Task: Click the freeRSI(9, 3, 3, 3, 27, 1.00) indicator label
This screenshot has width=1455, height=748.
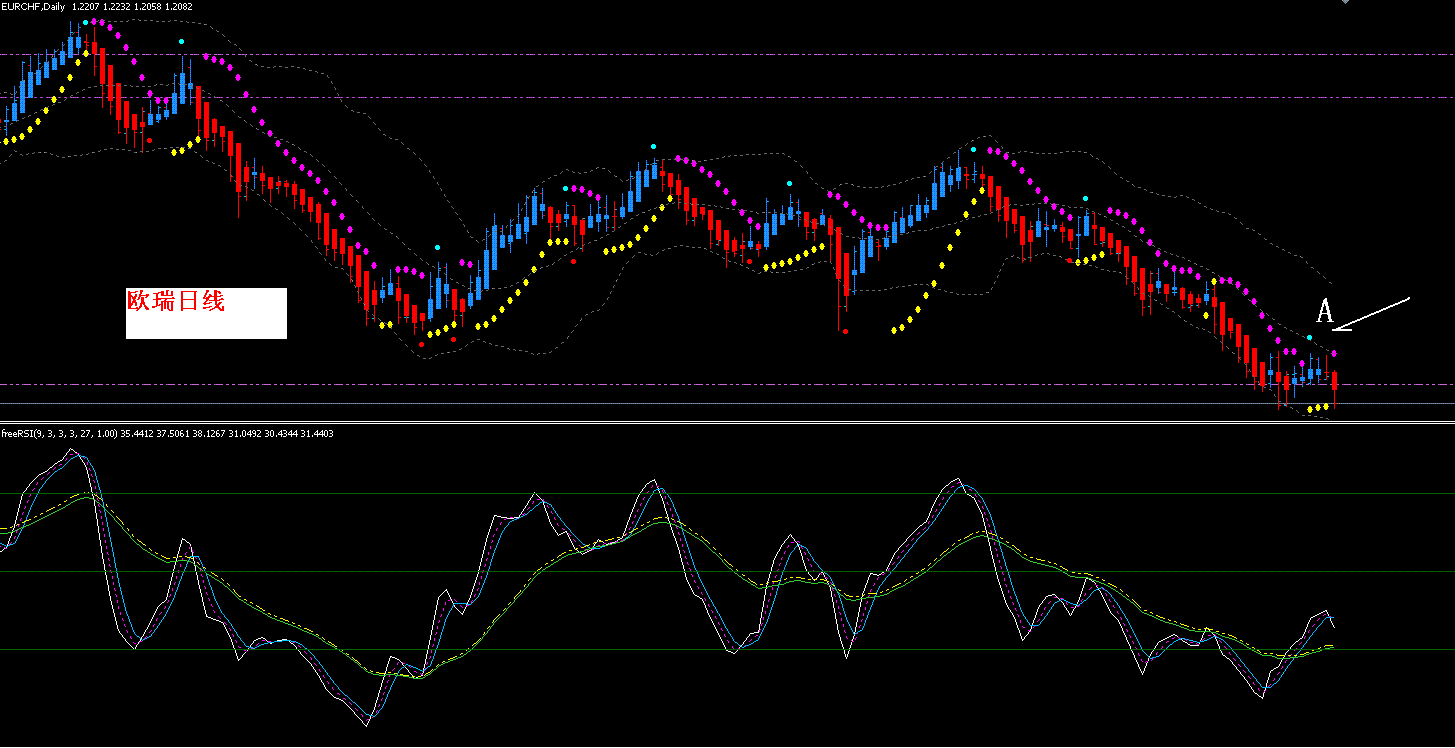Action: point(59,433)
